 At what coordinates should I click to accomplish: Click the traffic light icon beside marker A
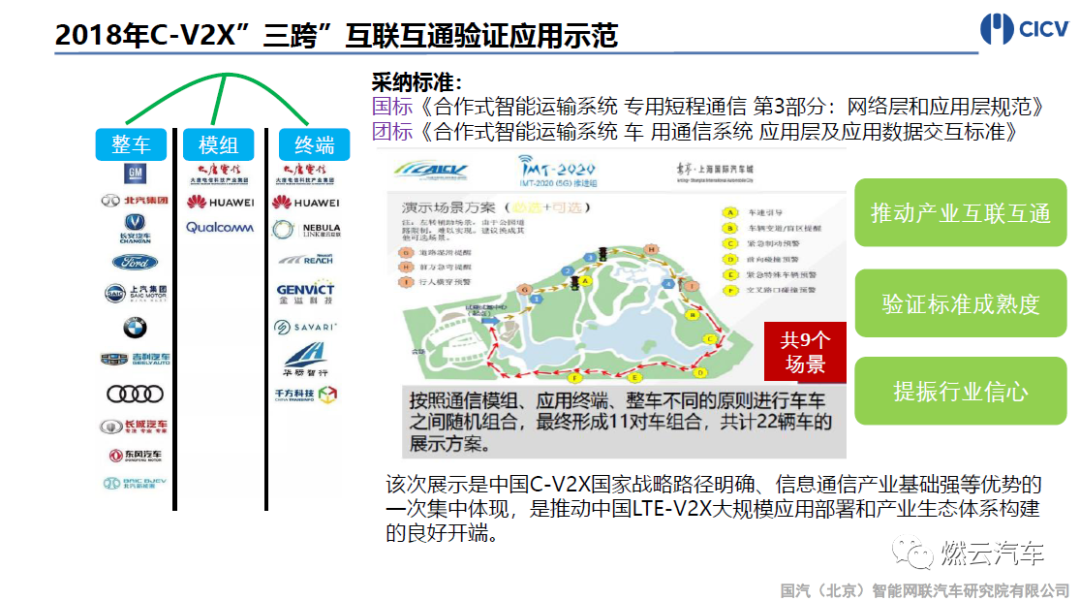pos(575,284)
